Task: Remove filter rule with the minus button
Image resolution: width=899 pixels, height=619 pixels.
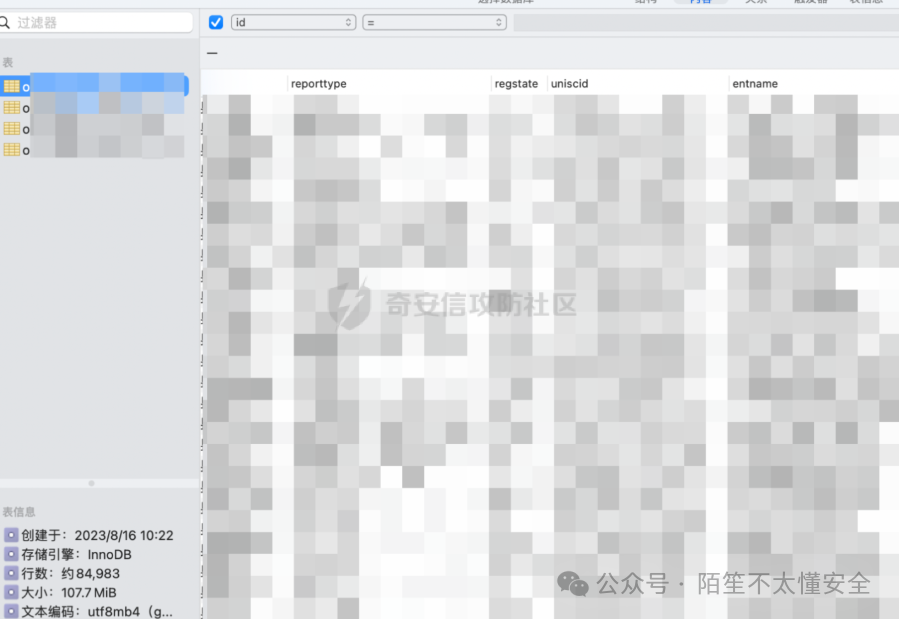Action: [x=212, y=53]
